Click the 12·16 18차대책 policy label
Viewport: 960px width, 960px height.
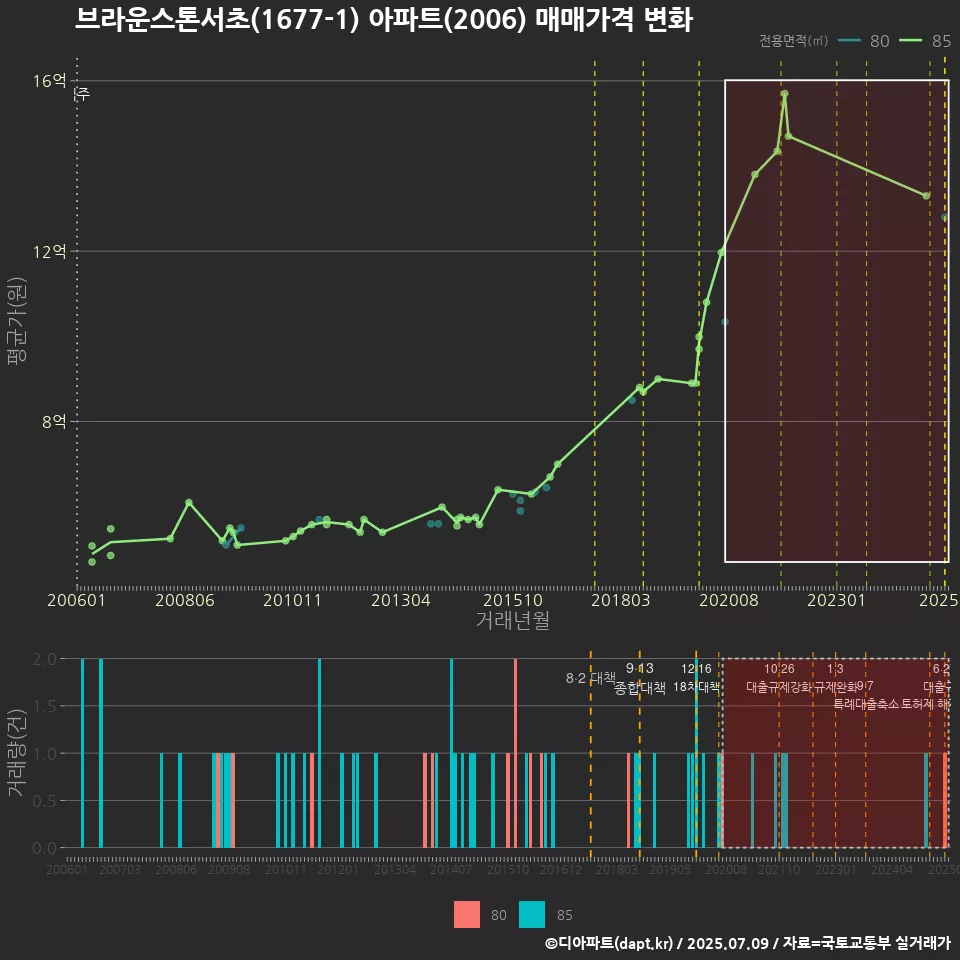[696, 678]
